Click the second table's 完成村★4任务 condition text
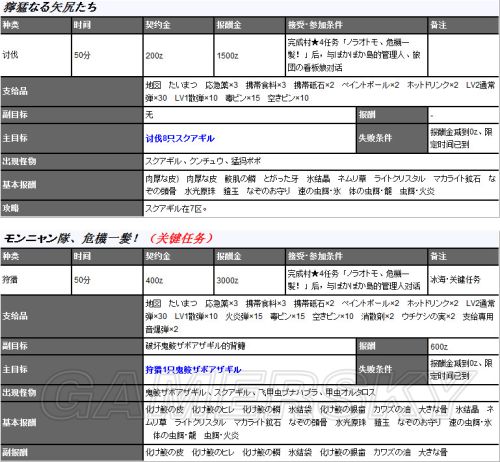 click(354, 280)
